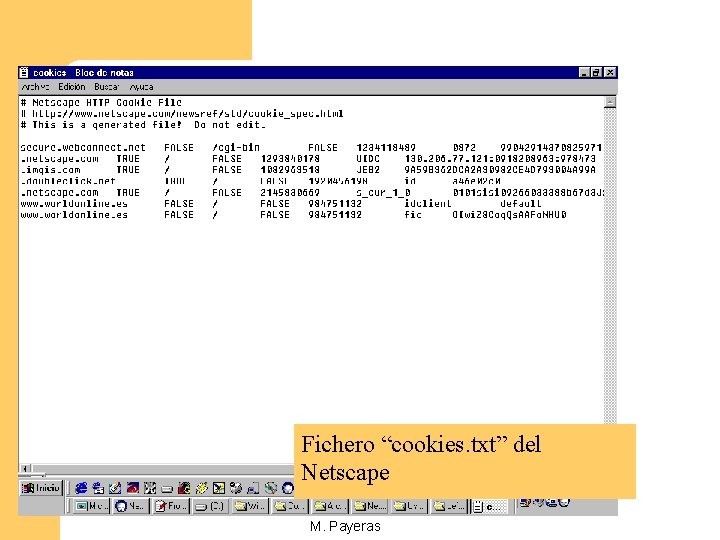The height and width of the screenshot is (540, 720).
Task: Close the cookies Notepad window
Action: pyautogui.click(x=610, y=72)
